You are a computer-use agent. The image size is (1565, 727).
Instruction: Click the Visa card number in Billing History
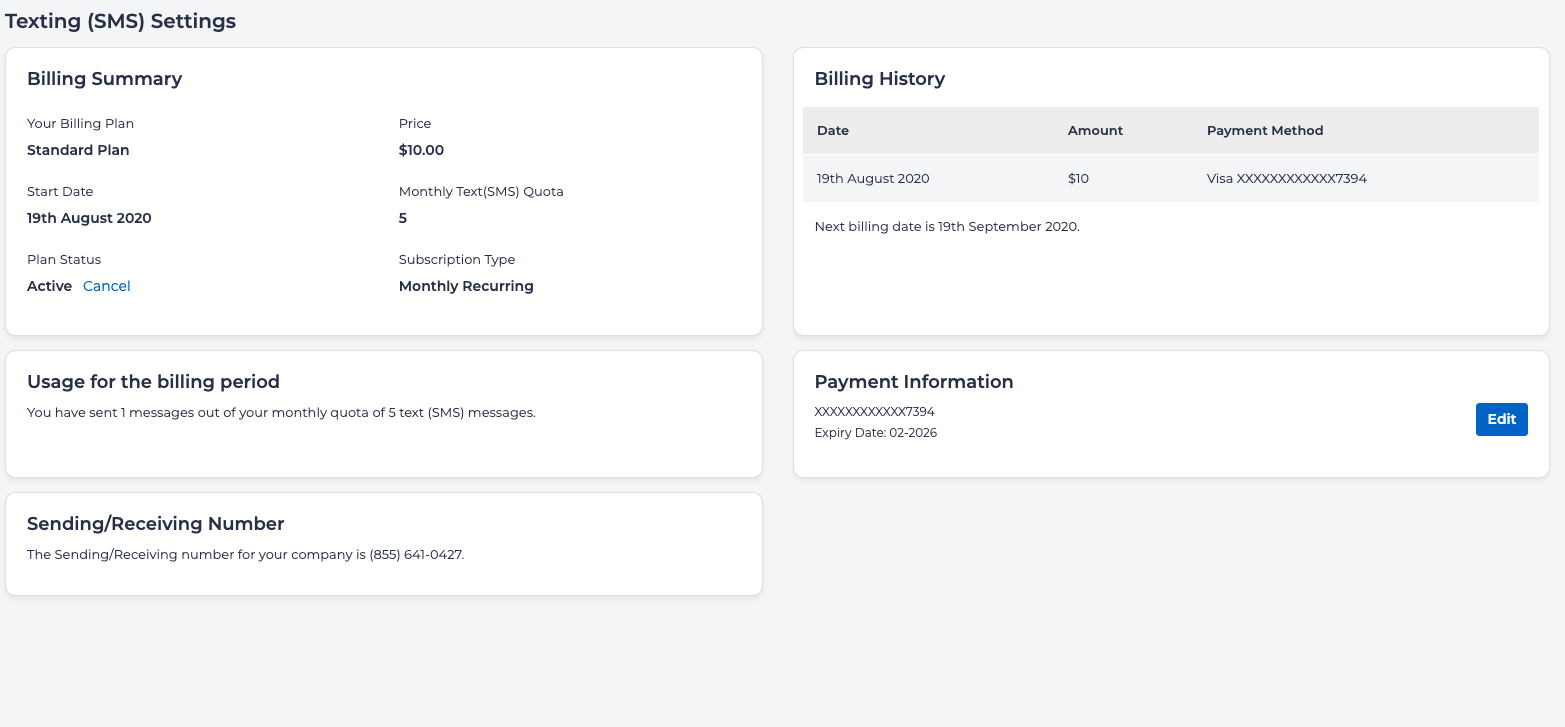point(1286,179)
